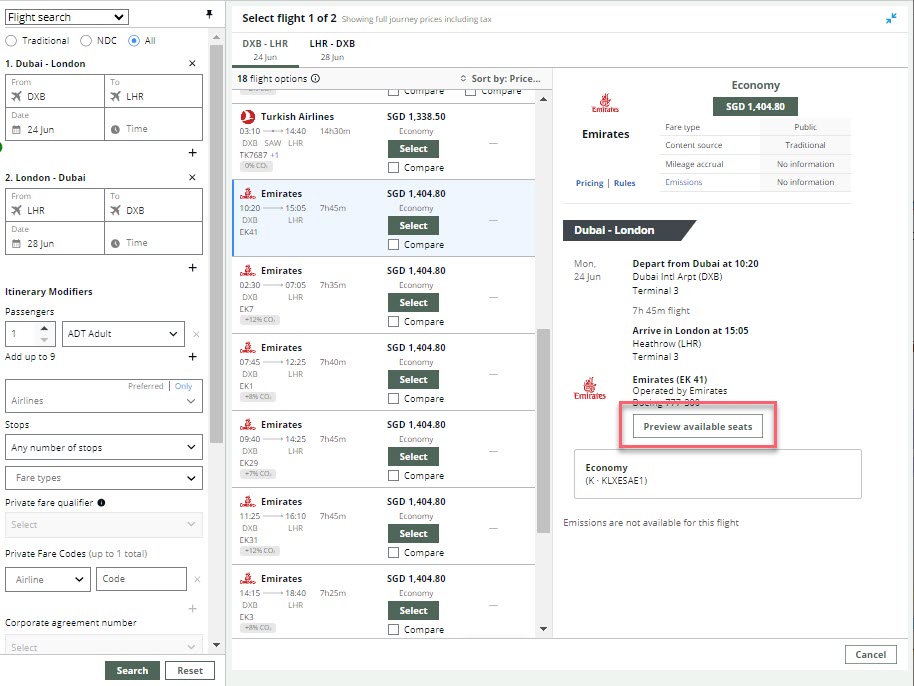This screenshot has width=914, height=686.
Task: Click the clock icon for London - Dubai time
Action: [x=115, y=244]
